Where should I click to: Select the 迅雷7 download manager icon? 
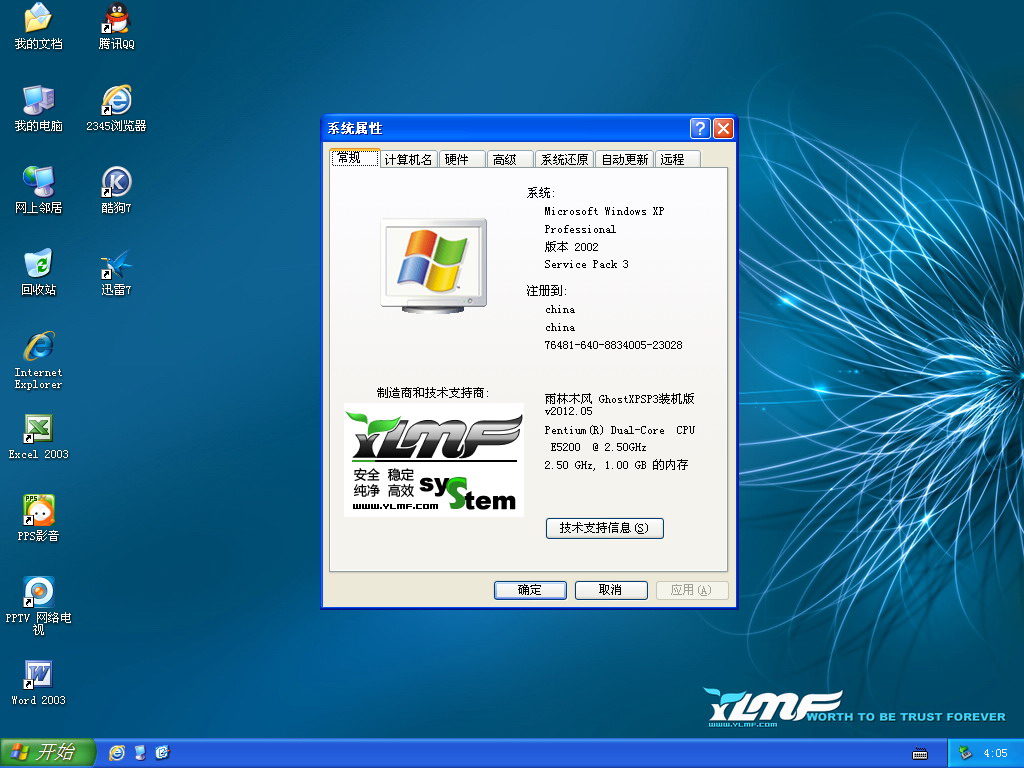pos(116,265)
